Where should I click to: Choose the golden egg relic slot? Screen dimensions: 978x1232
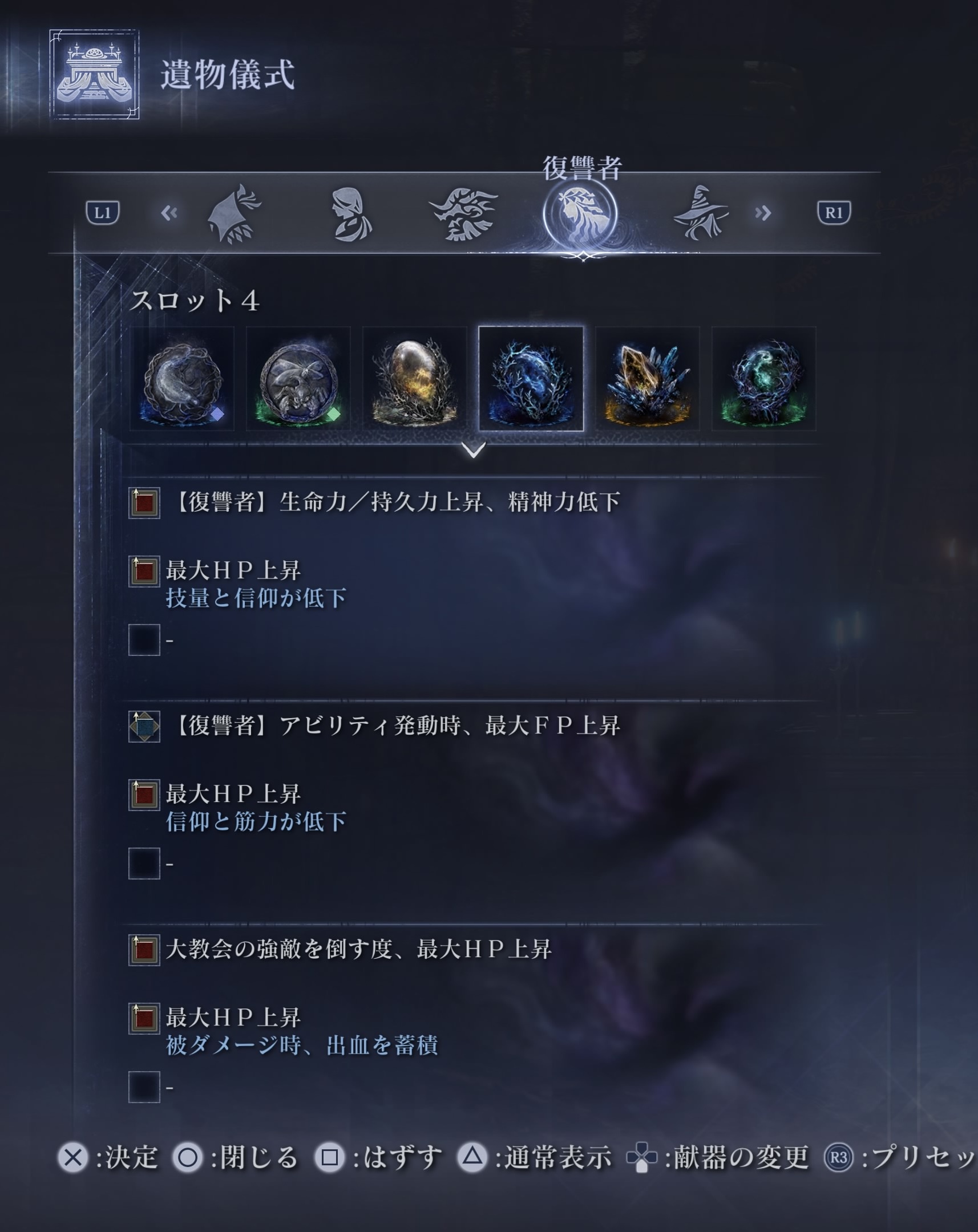pyautogui.click(x=414, y=378)
